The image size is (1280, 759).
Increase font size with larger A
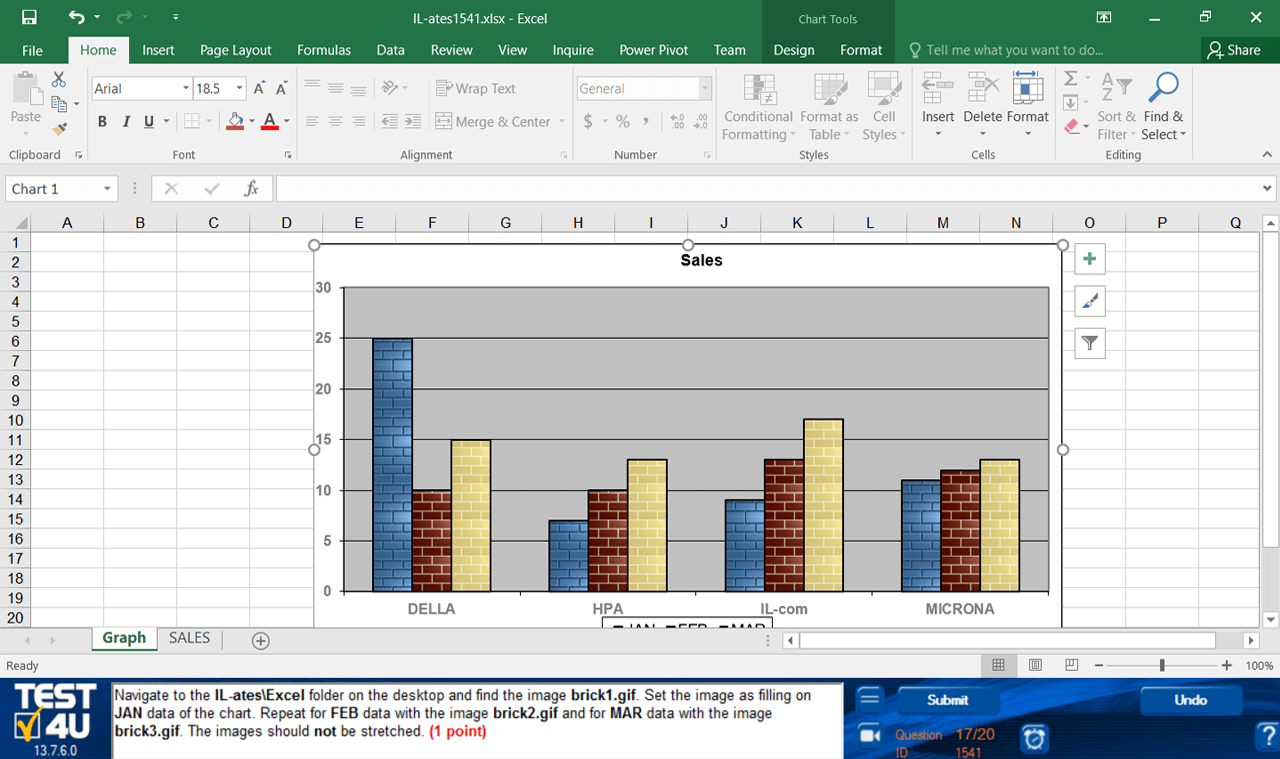pyautogui.click(x=259, y=88)
